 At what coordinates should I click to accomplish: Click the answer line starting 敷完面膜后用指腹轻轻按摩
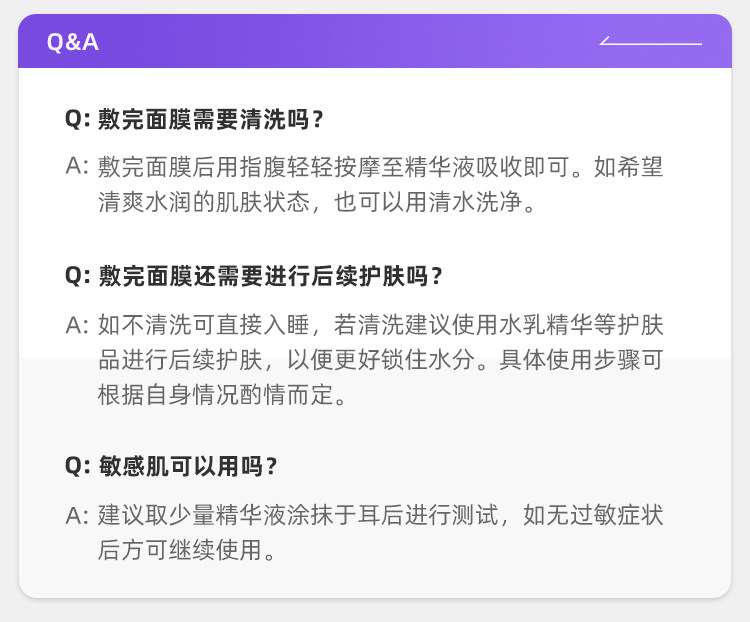pyautogui.click(x=380, y=167)
